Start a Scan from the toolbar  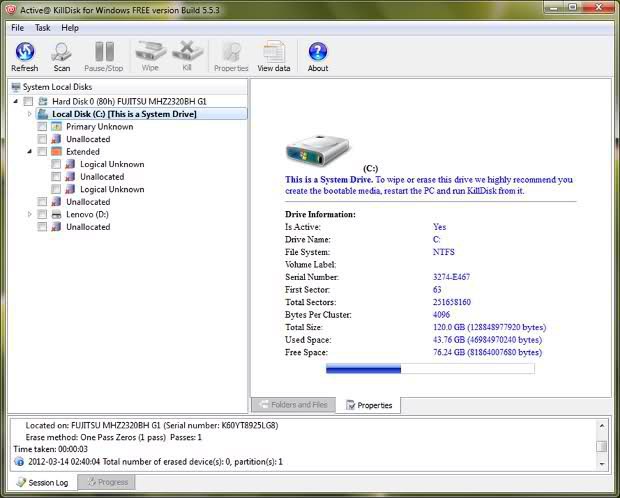(x=62, y=54)
